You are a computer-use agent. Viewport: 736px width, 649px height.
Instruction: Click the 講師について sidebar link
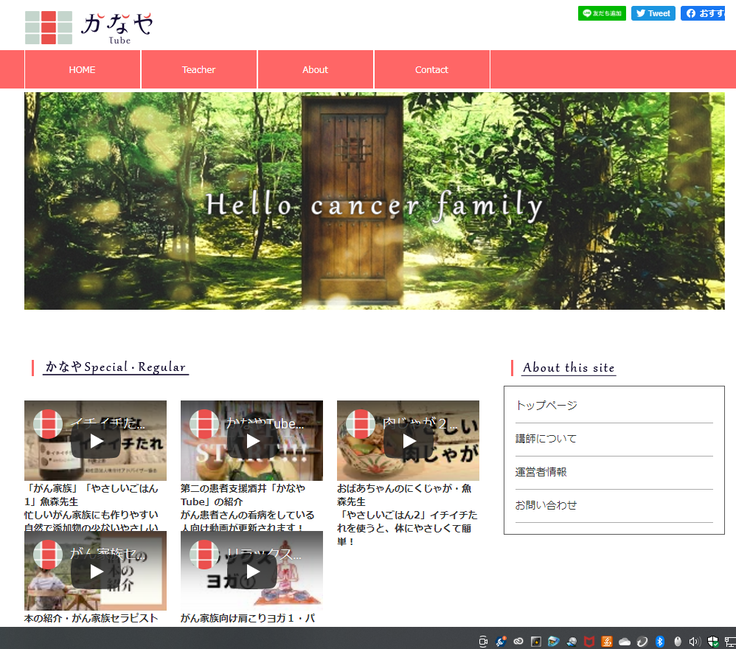pos(546,439)
